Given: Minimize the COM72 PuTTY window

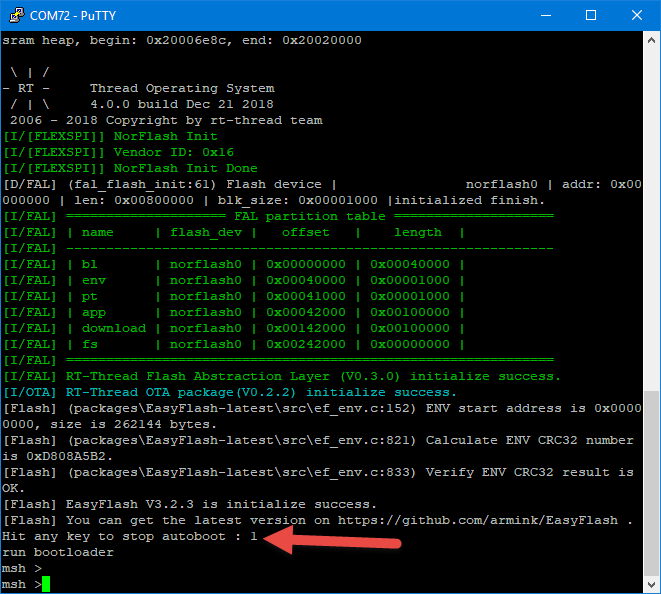Looking at the screenshot, I should click(545, 15).
